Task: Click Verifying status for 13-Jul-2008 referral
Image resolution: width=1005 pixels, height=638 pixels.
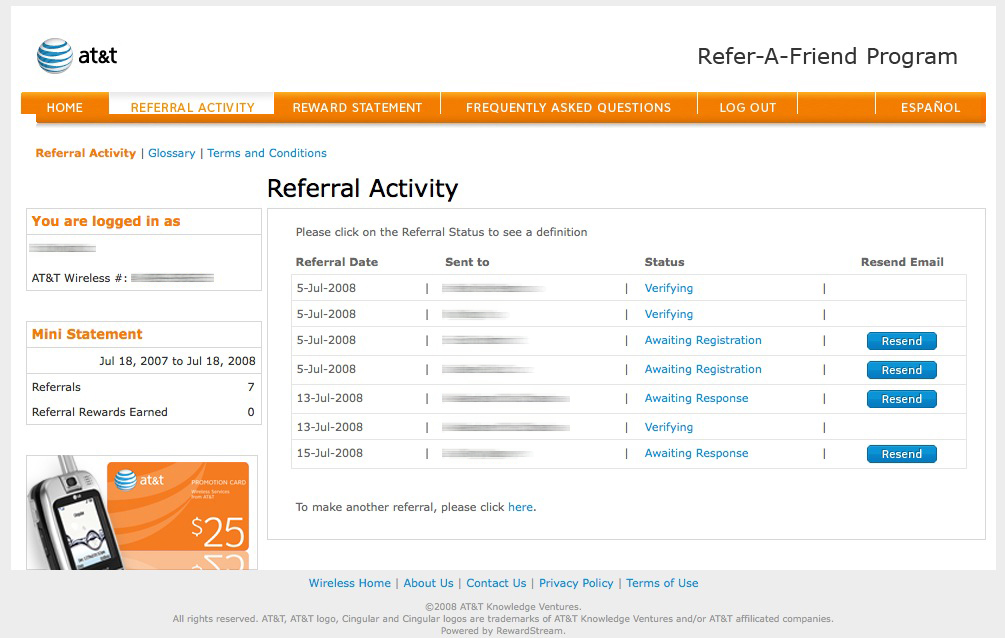Action: click(669, 427)
